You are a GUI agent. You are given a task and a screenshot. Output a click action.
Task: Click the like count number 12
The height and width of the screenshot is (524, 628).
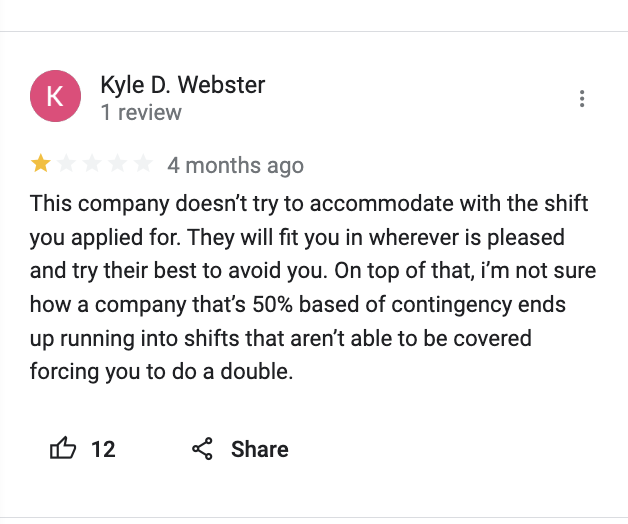103,449
